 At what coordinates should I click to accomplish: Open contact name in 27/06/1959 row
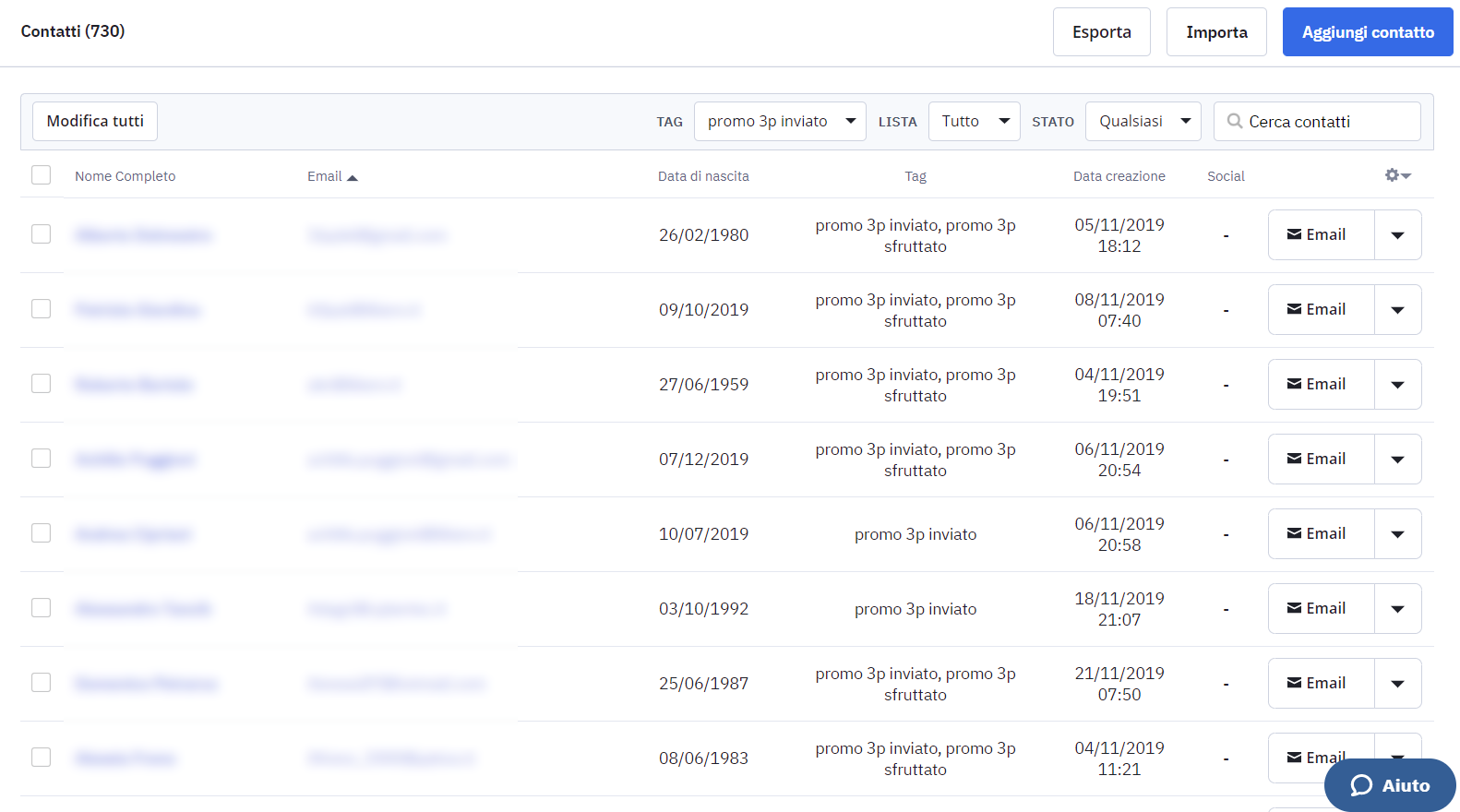134,385
